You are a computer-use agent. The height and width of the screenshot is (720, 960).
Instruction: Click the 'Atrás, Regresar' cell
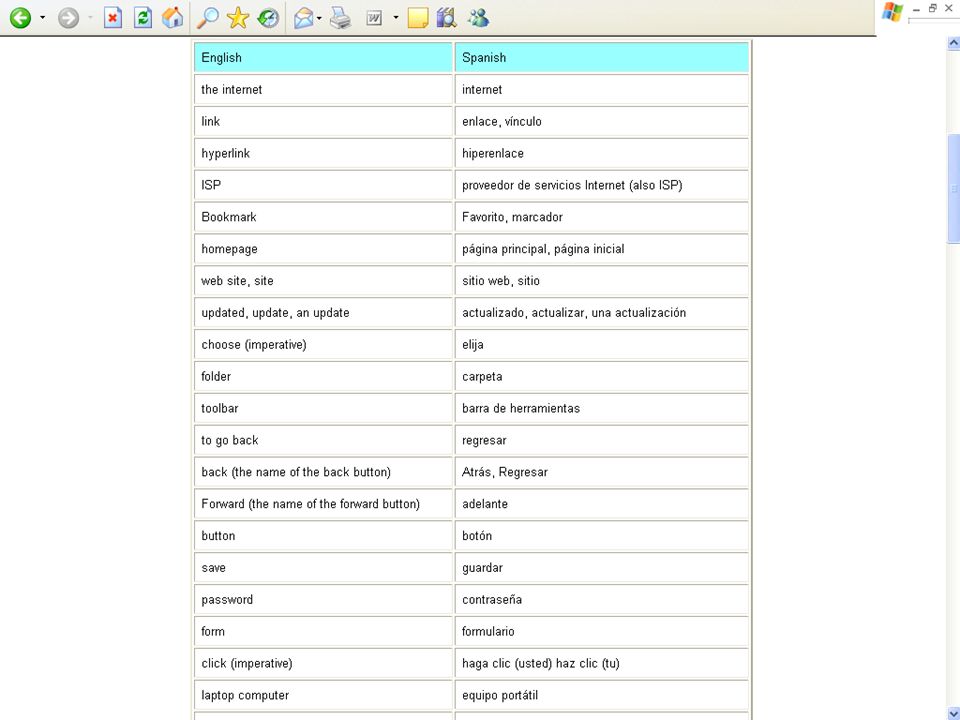602,471
